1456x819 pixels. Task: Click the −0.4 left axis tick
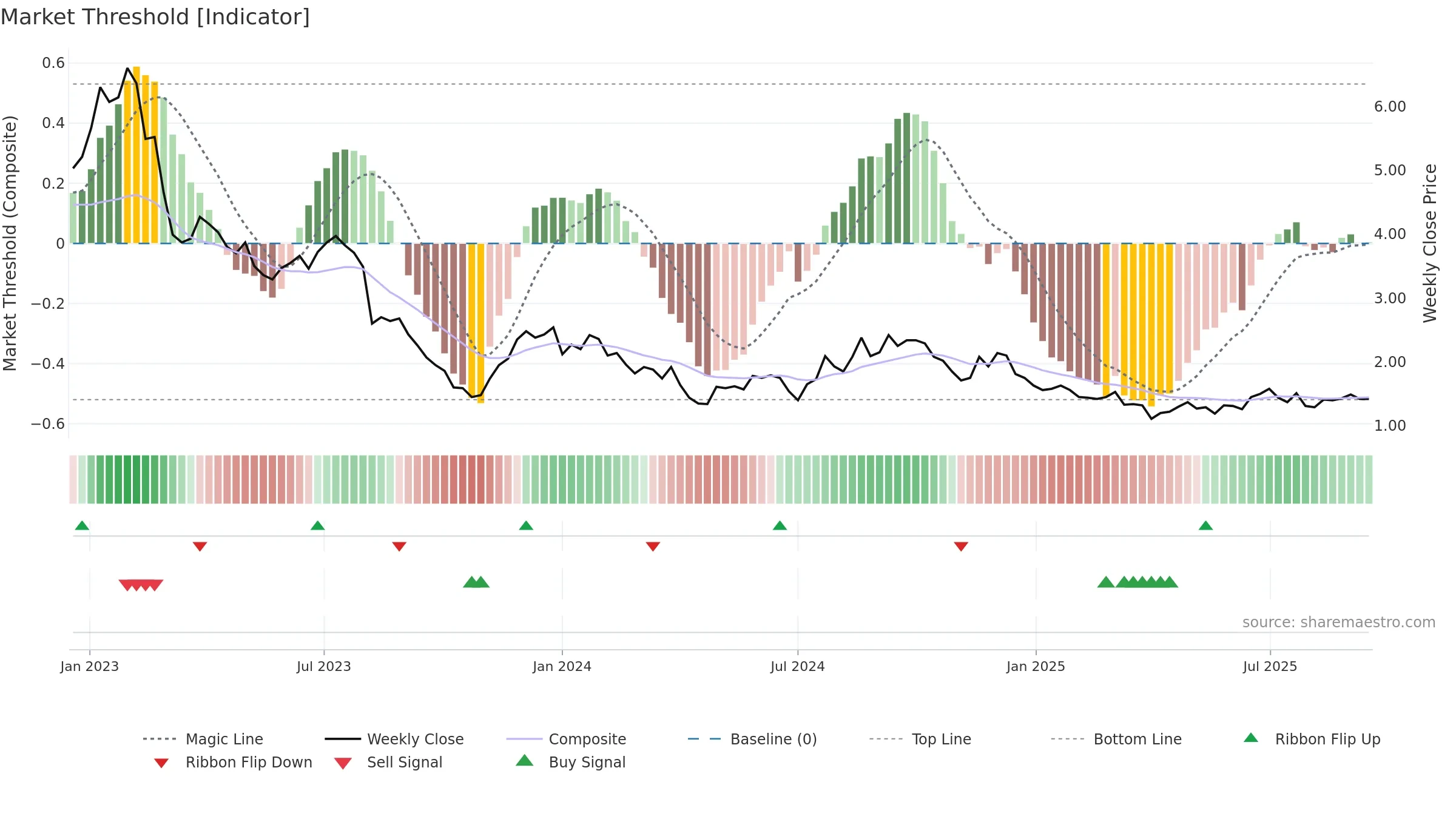tap(48, 363)
